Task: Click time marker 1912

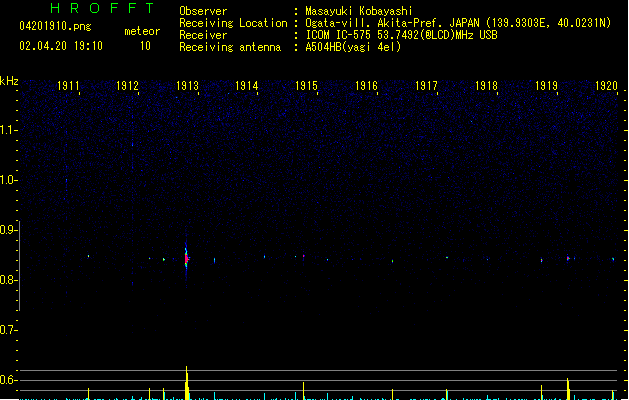Action: pyautogui.click(x=127, y=86)
